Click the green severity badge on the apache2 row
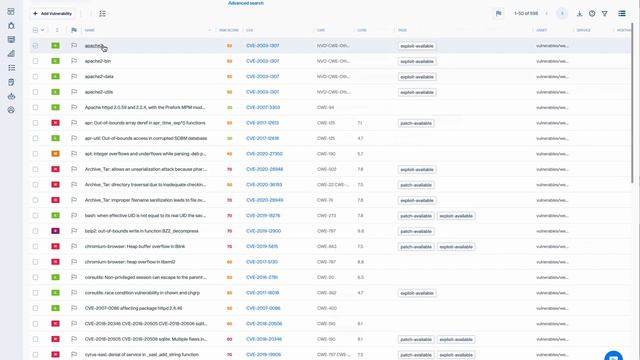The height and width of the screenshot is (360, 640). point(55,46)
